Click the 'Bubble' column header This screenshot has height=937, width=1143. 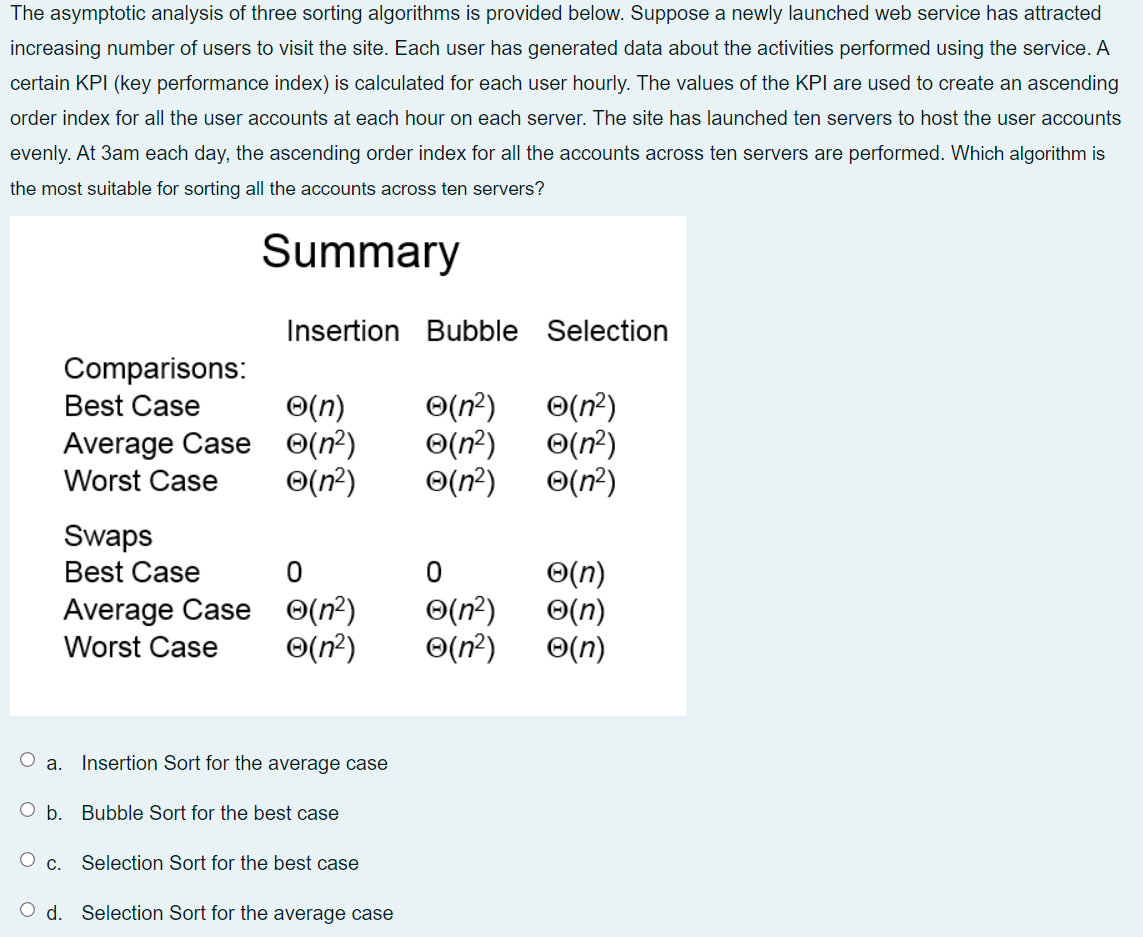coord(471,331)
